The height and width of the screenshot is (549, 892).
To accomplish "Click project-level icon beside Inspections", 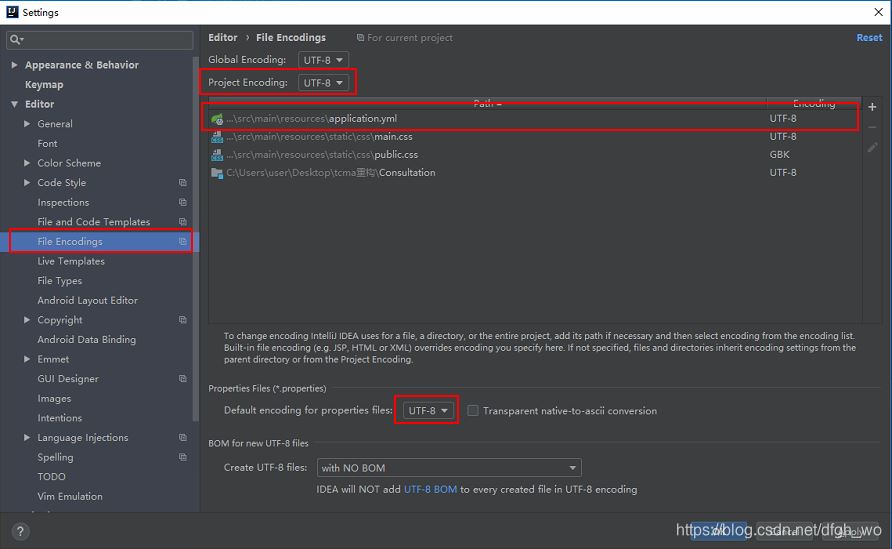I will click(183, 203).
